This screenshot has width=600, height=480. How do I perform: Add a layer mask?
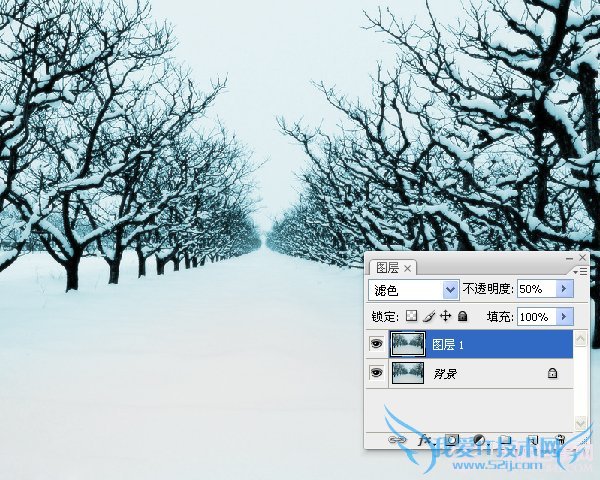tap(452, 440)
